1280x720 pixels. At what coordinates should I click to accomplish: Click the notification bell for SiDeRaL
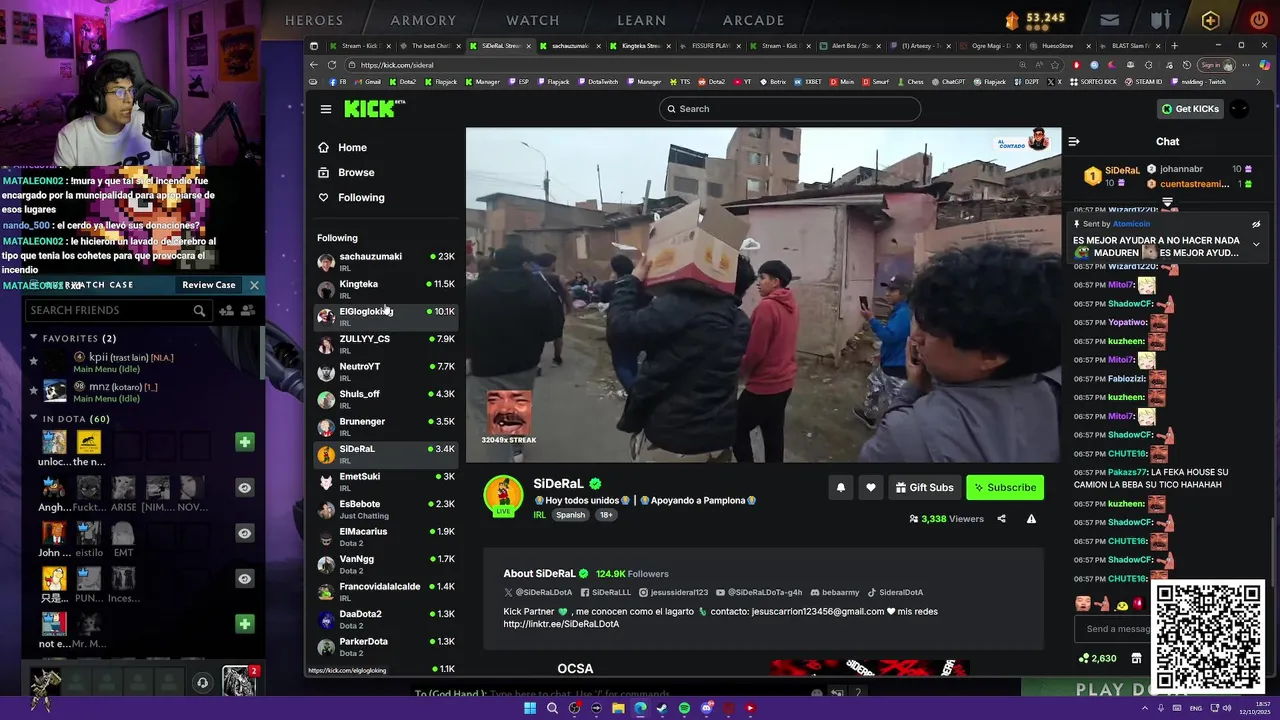tap(840, 487)
